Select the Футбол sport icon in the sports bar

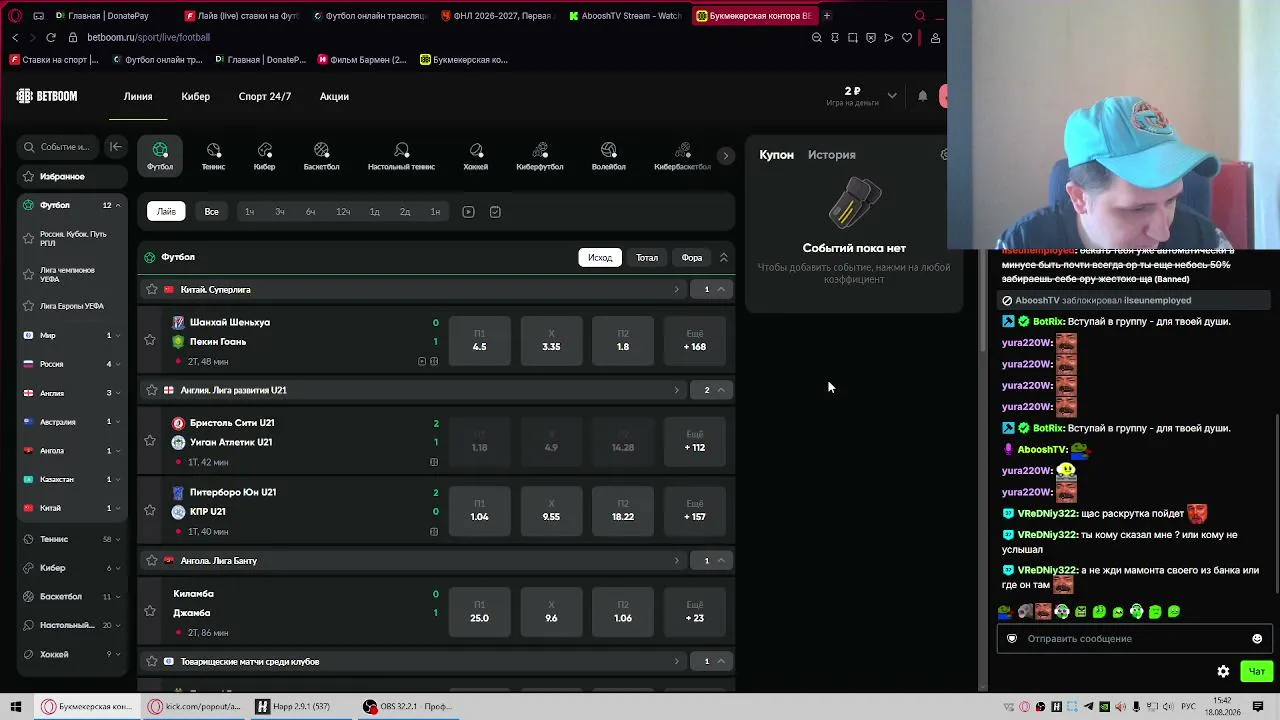pyautogui.click(x=160, y=156)
